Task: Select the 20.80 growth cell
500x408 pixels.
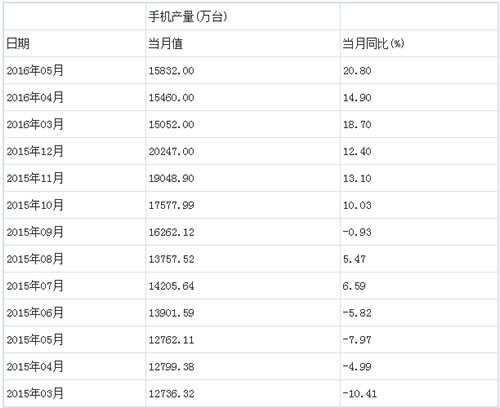Action: pyautogui.click(x=357, y=71)
